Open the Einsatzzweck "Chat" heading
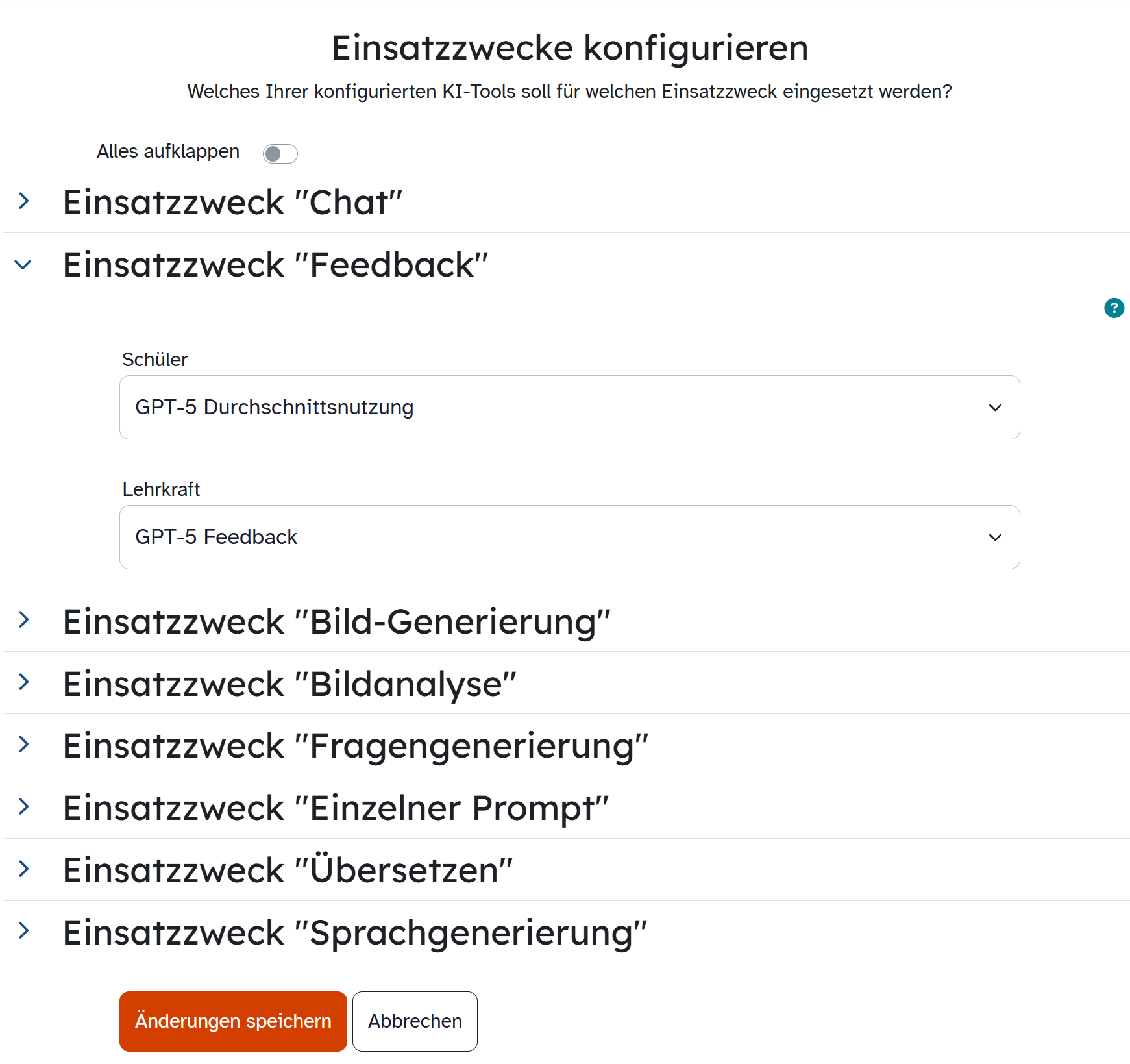This screenshot has width=1130, height=1064. [x=232, y=203]
